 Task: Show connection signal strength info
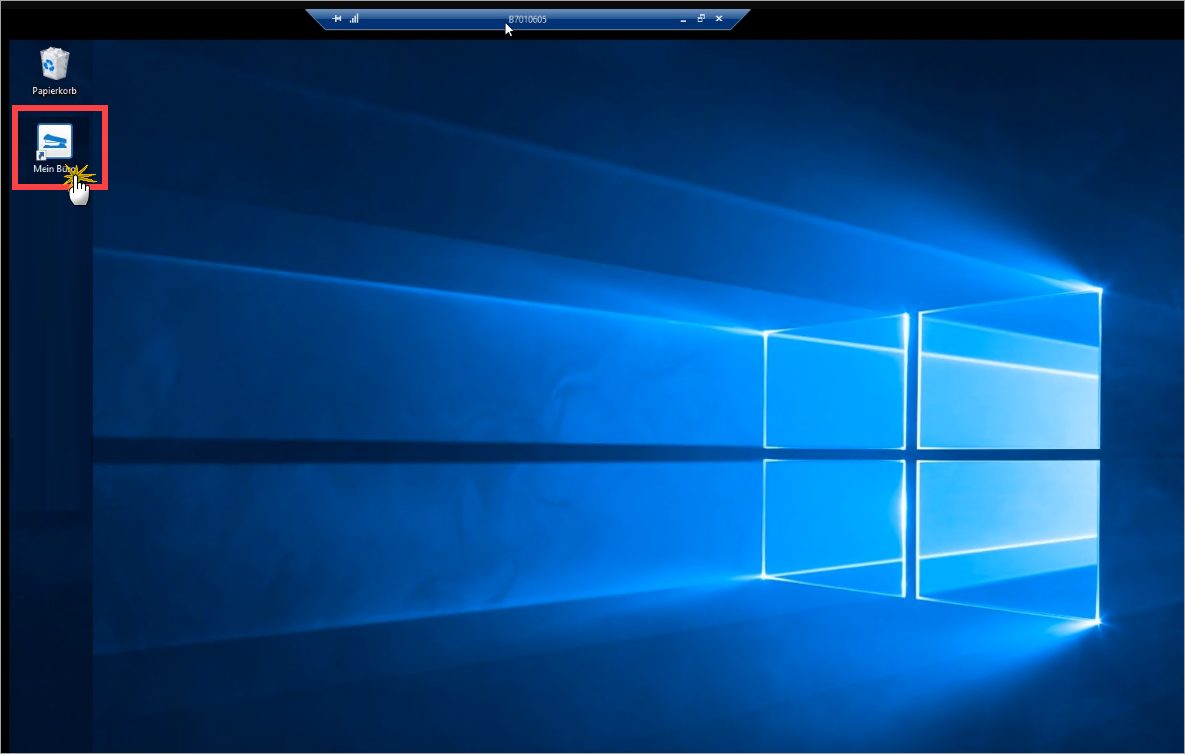click(354, 18)
